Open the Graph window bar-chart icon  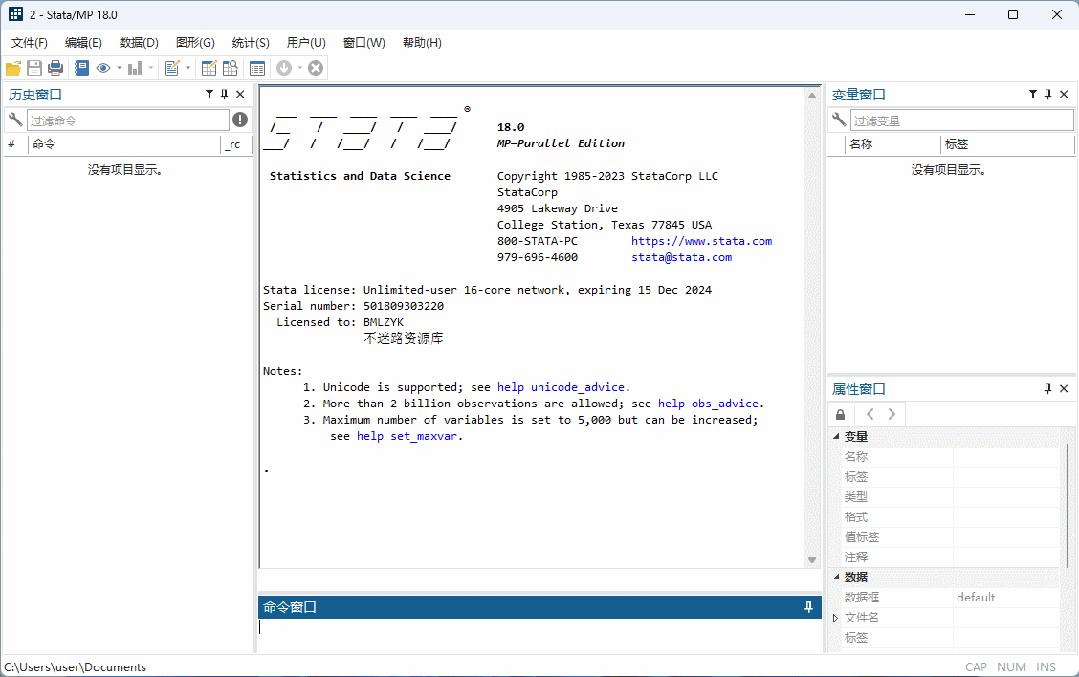[x=136, y=68]
